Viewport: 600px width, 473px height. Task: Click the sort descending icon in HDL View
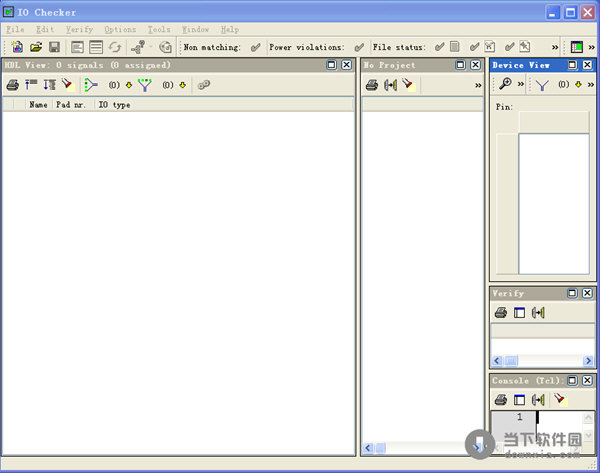[x=49, y=85]
